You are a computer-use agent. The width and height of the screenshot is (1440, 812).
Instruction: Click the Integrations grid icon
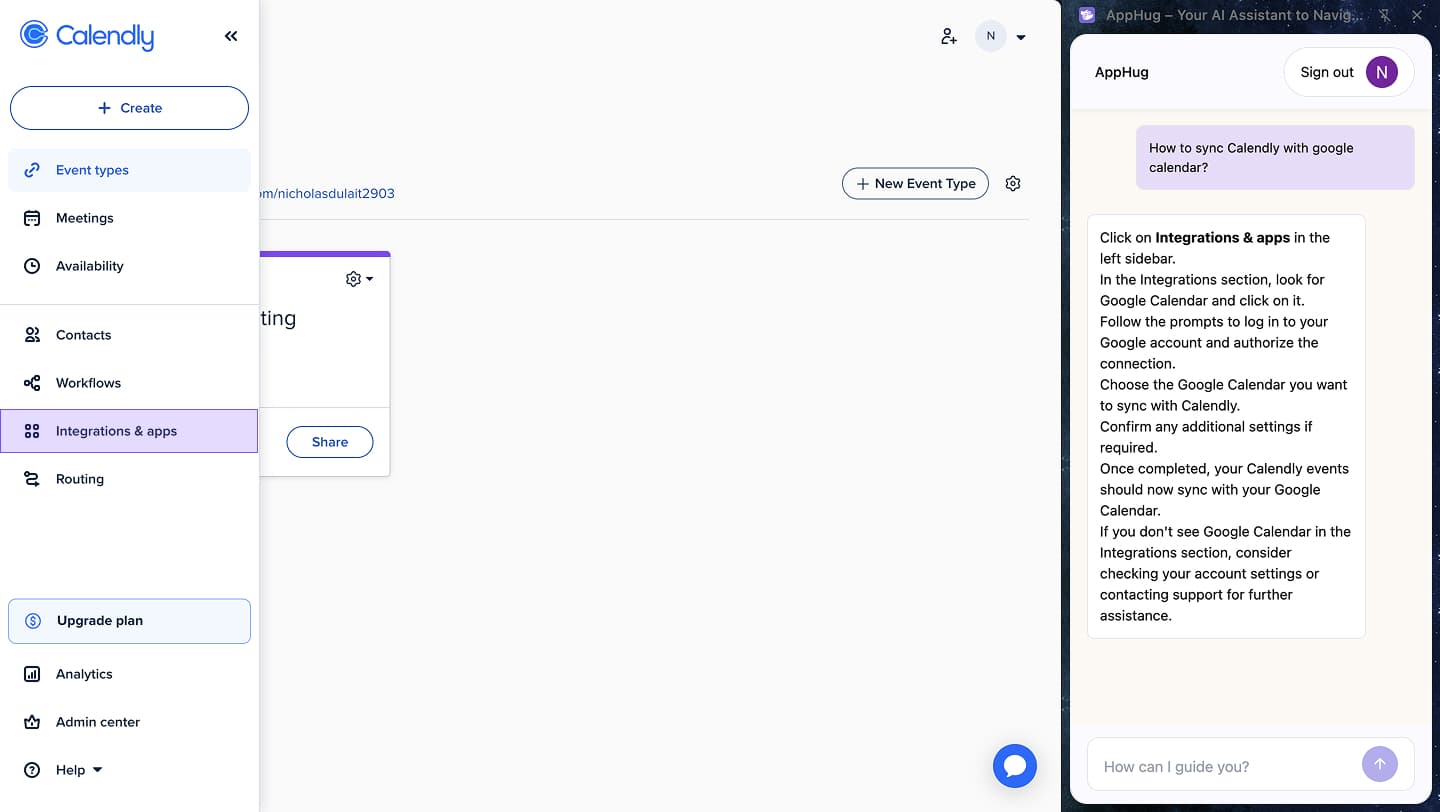[32, 431]
